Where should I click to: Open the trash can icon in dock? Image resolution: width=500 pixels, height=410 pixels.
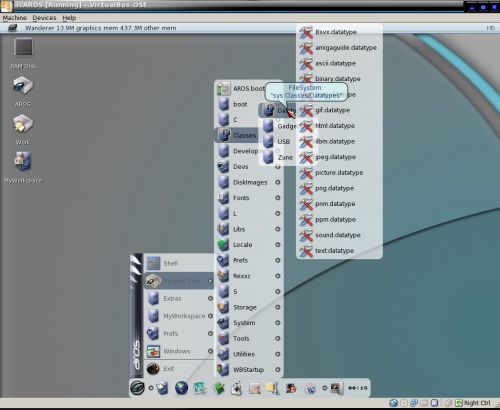point(162,388)
